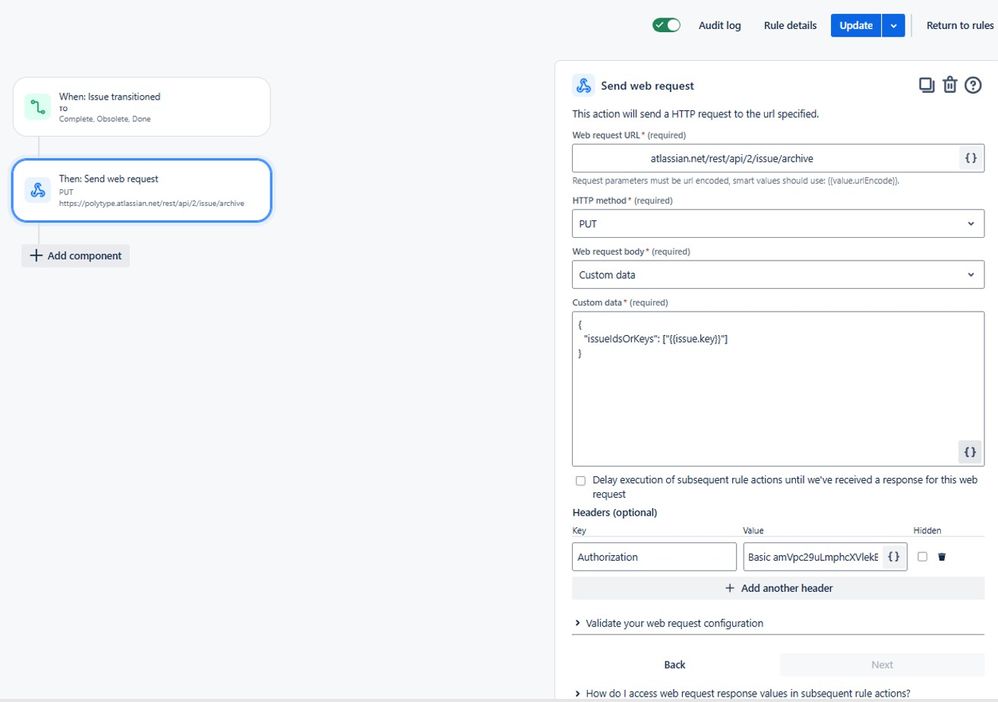Screen dimensions: 998x702
Task: Open Rule details
Action: [790, 25]
